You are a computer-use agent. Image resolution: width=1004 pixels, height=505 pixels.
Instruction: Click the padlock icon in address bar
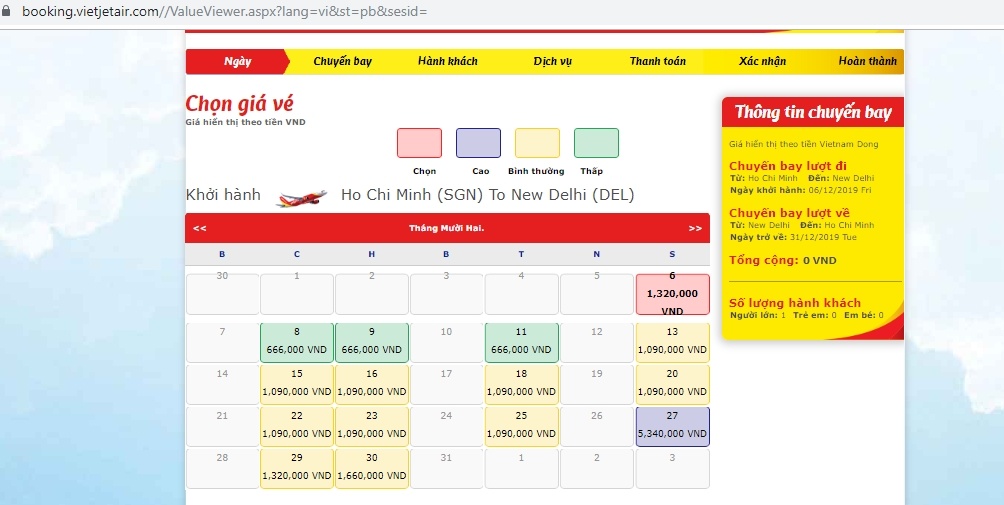8,12
